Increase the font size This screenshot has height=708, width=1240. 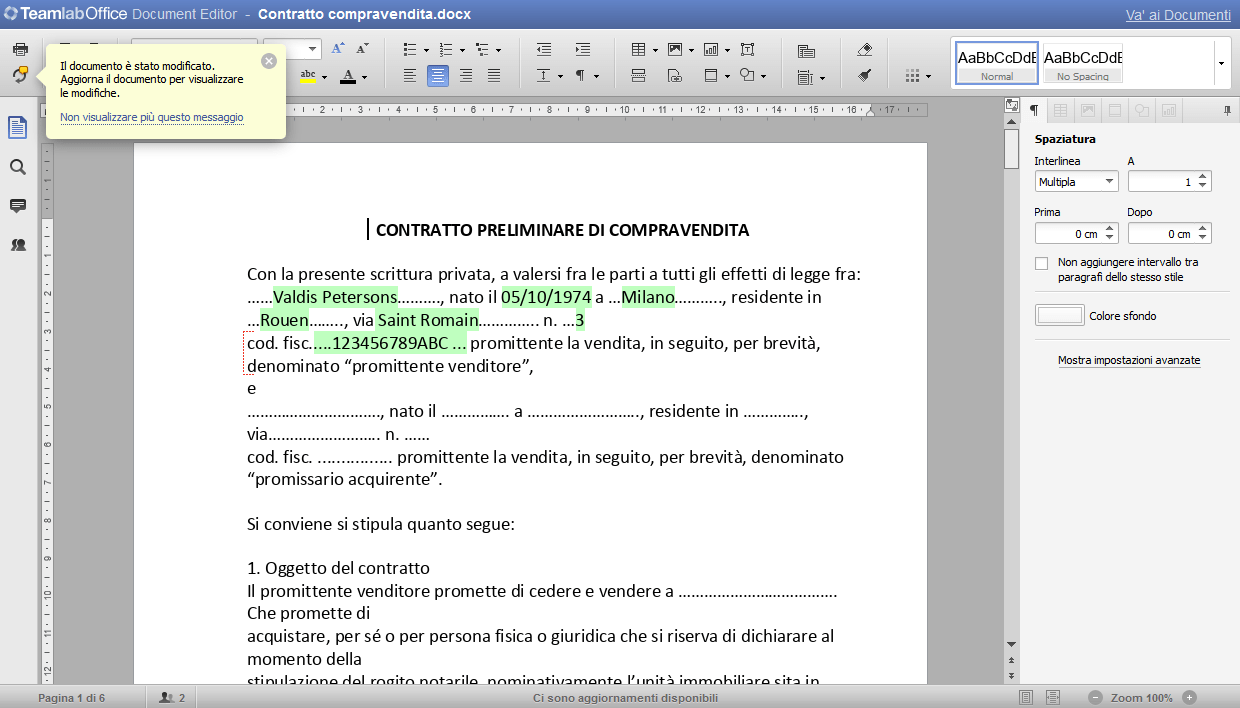[338, 49]
